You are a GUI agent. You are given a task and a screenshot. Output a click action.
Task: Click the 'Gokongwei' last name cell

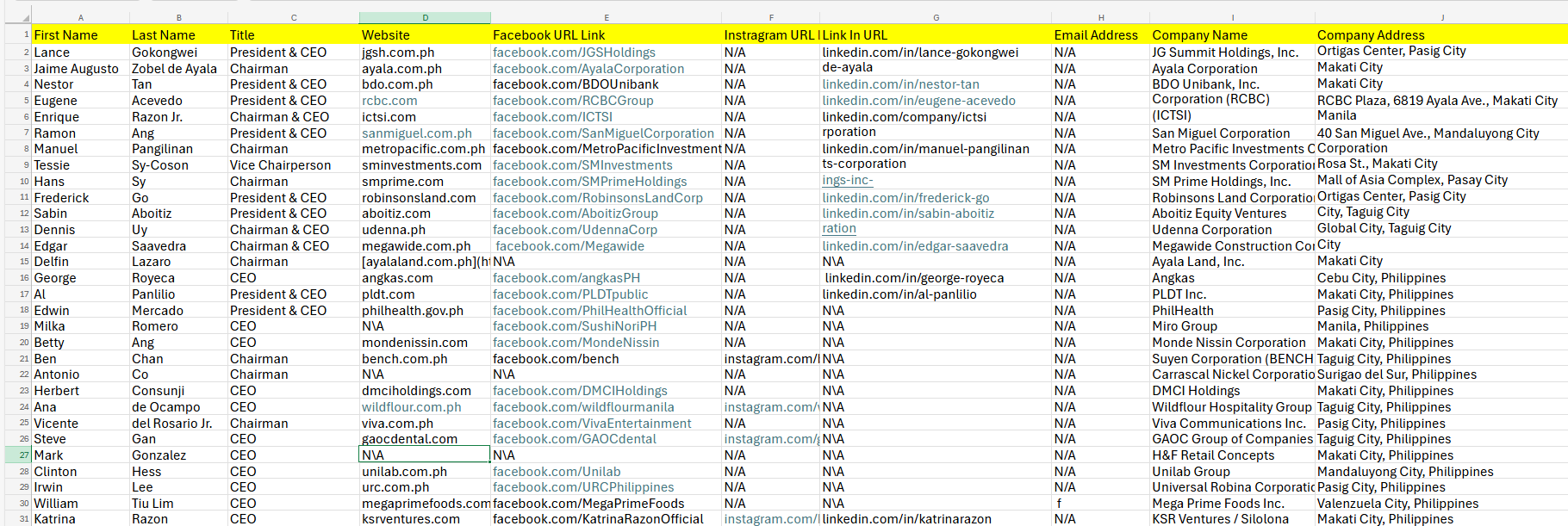[x=179, y=53]
